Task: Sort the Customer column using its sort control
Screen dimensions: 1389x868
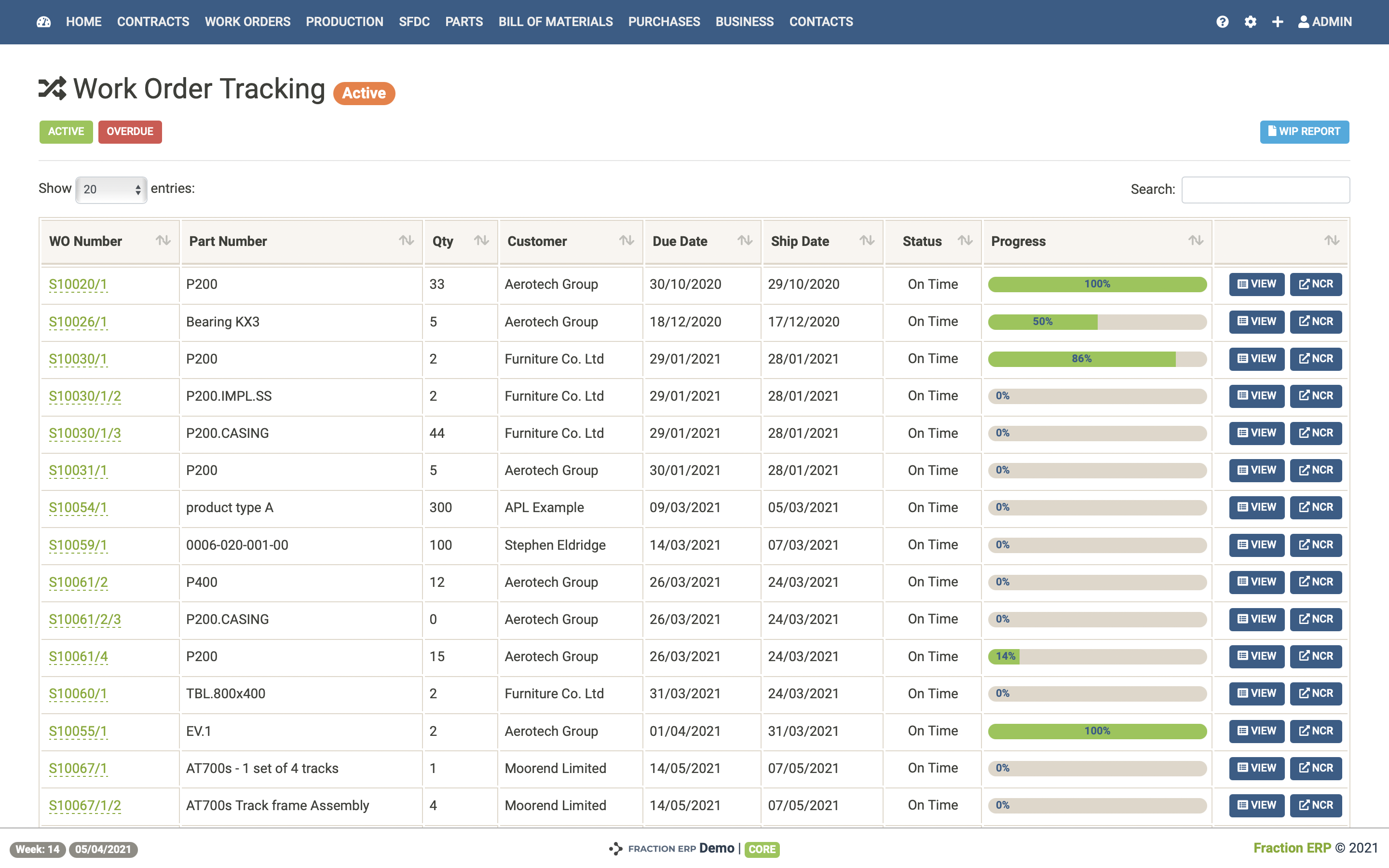Action: coord(626,241)
